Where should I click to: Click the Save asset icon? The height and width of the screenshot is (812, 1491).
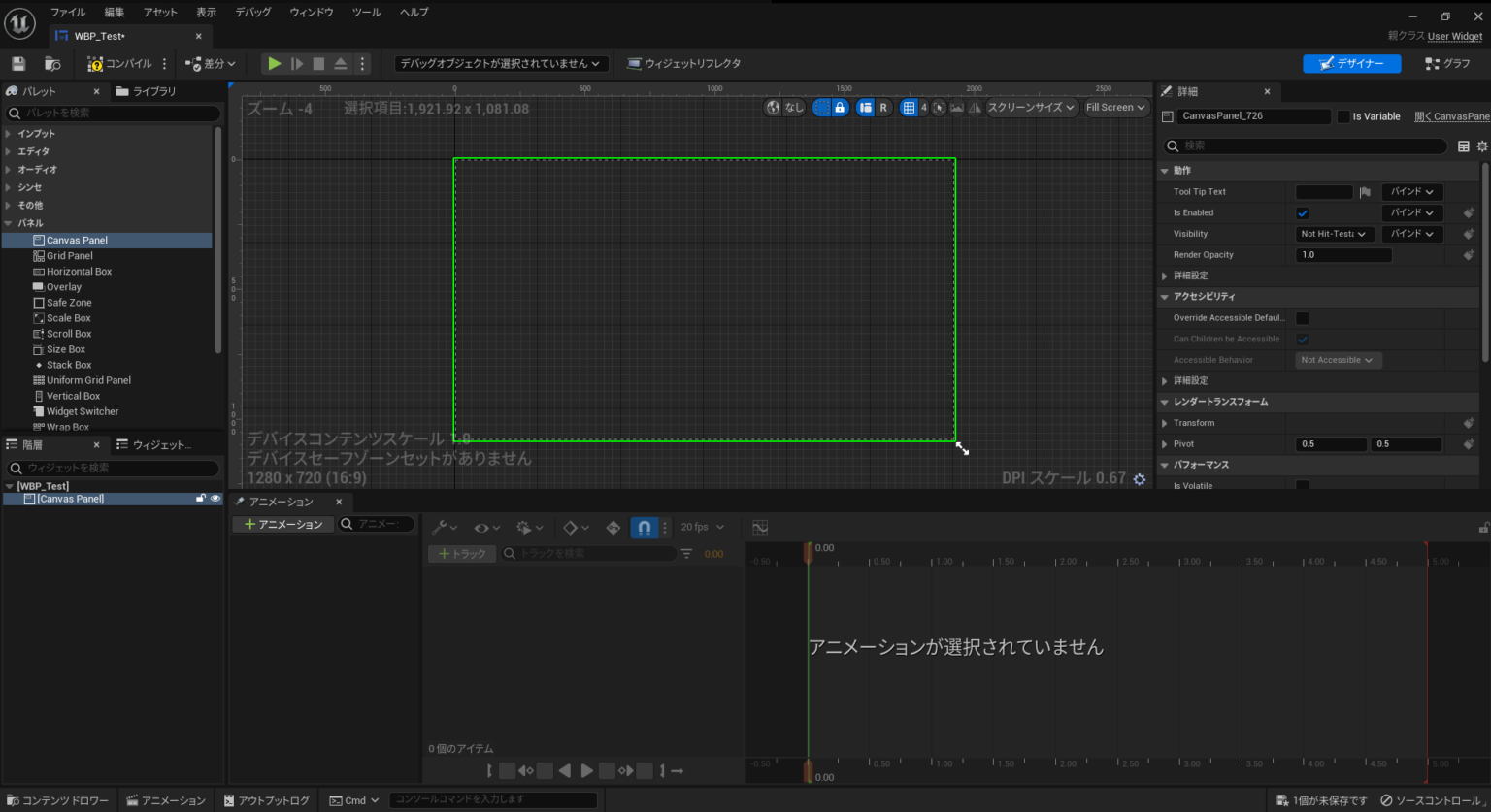(17, 62)
